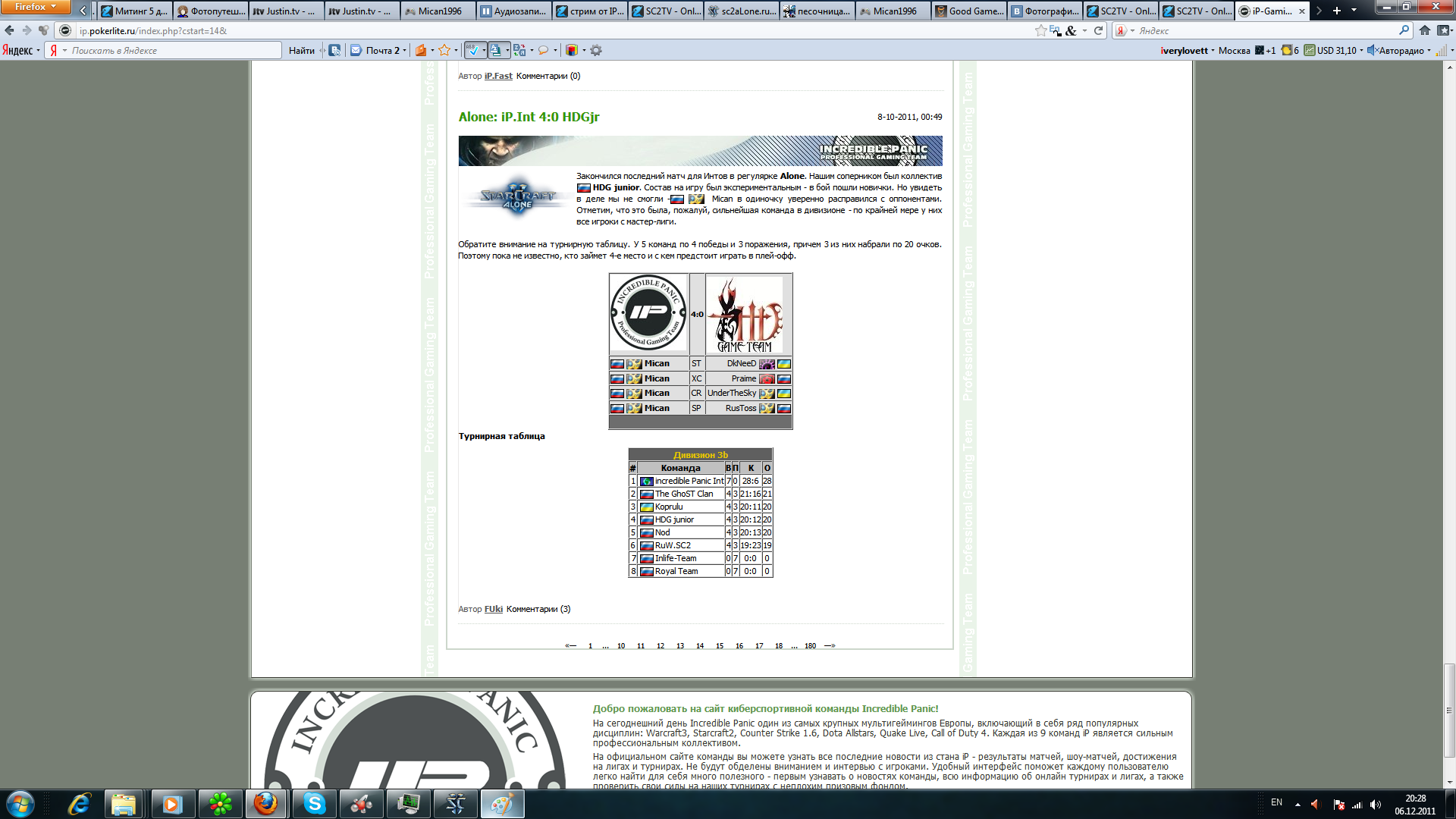This screenshot has height=819, width=1456.
Task: Show hidden tray icons arrow
Action: (x=1298, y=805)
